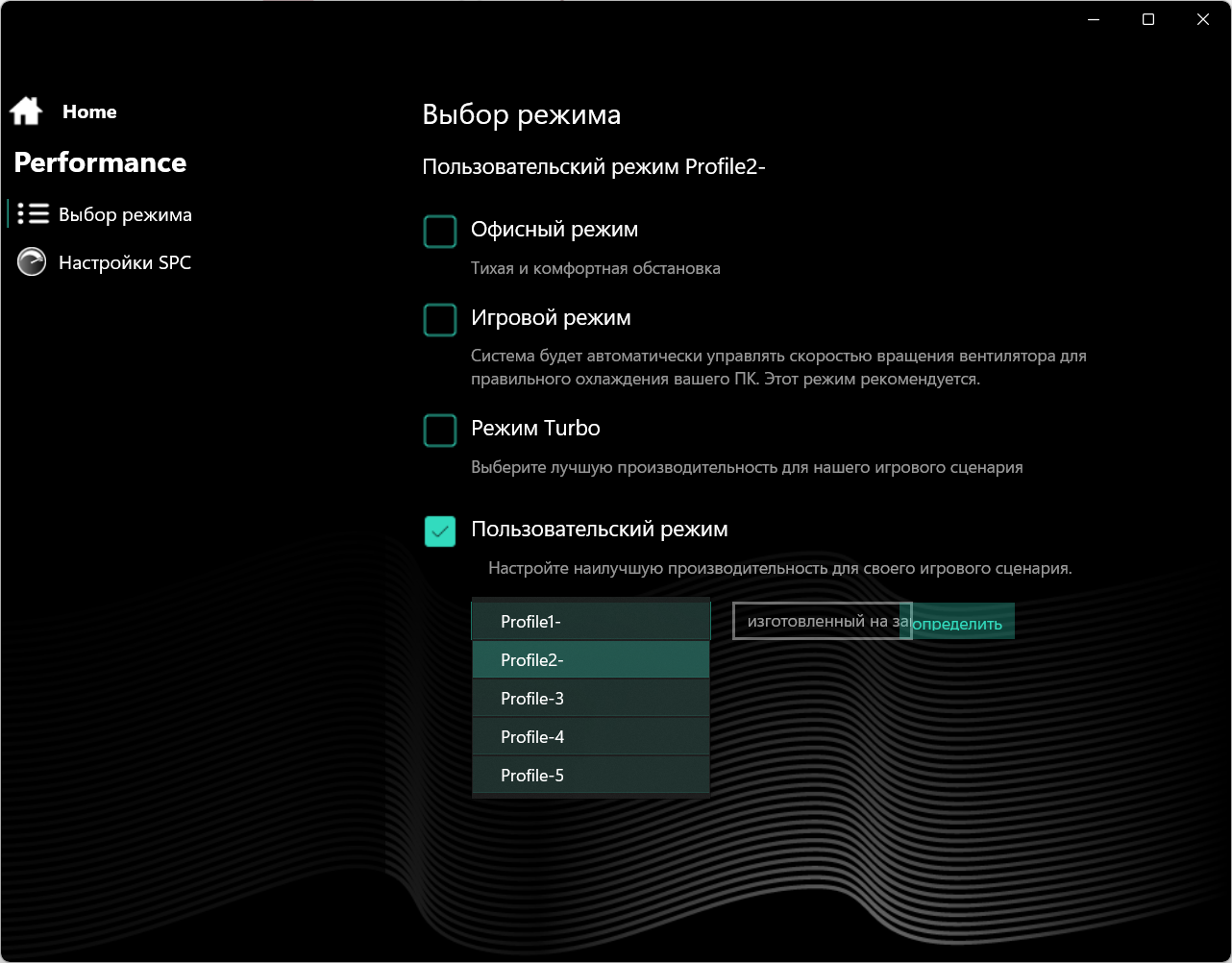Open Выбор режима sidebar item
Screen dimensions: 1232x963
click(x=125, y=214)
